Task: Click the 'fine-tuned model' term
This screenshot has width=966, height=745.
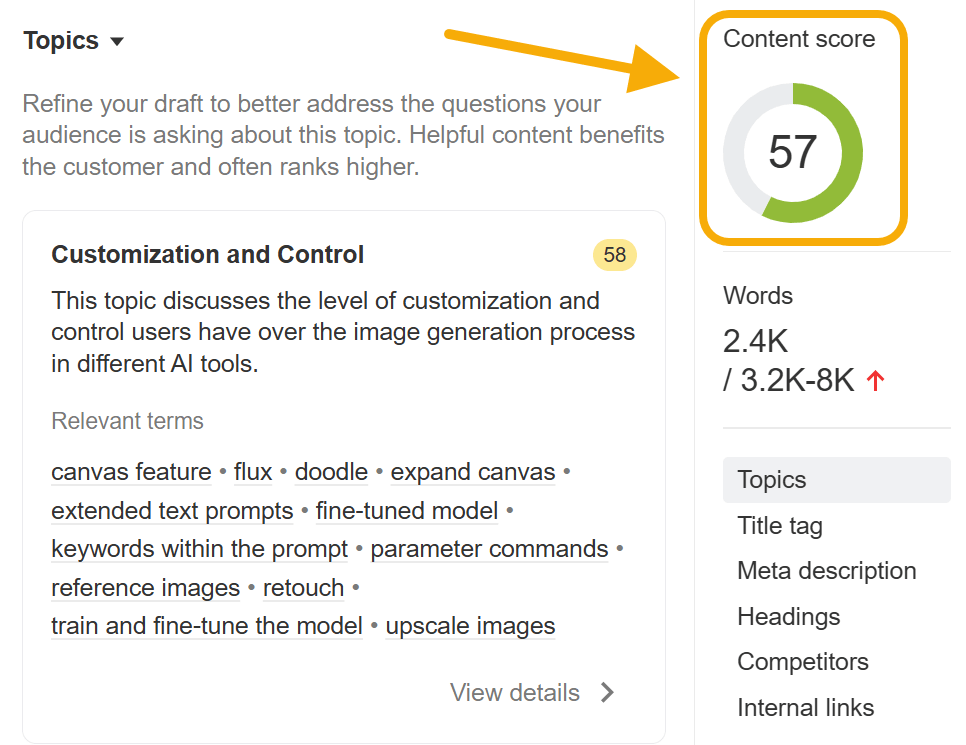Action: click(x=406, y=511)
